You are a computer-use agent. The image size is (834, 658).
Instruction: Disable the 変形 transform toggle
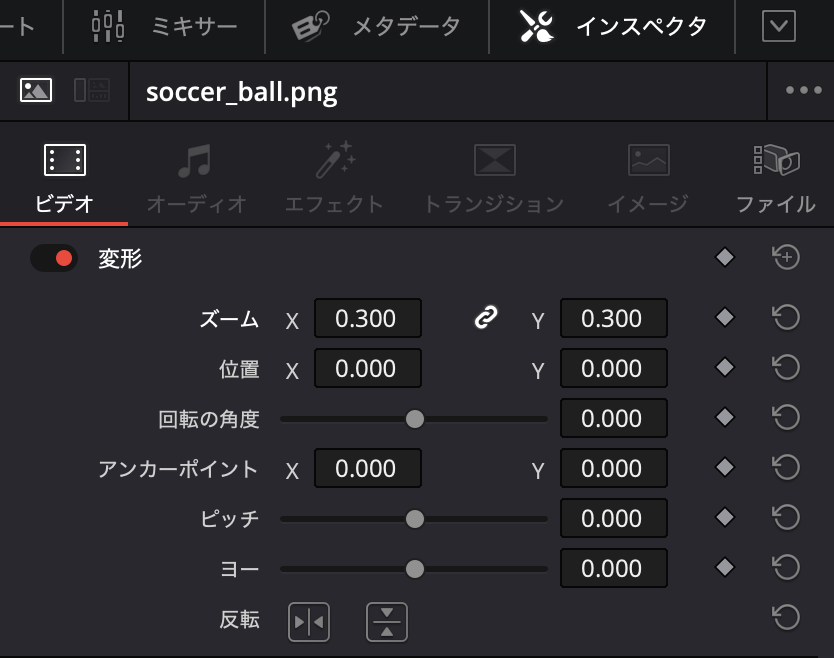(x=55, y=257)
